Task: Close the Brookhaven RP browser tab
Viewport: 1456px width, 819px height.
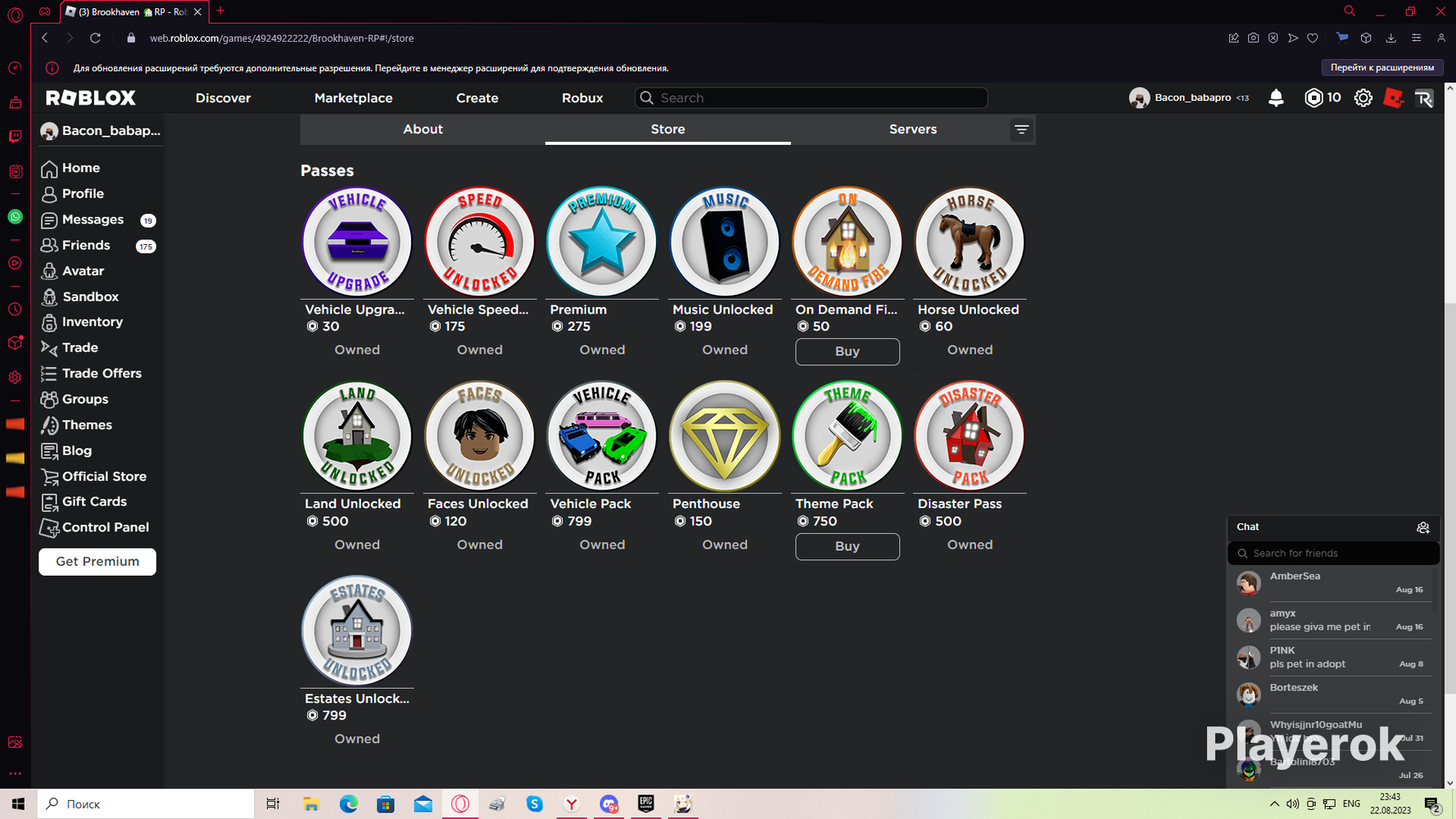Action: tap(197, 12)
